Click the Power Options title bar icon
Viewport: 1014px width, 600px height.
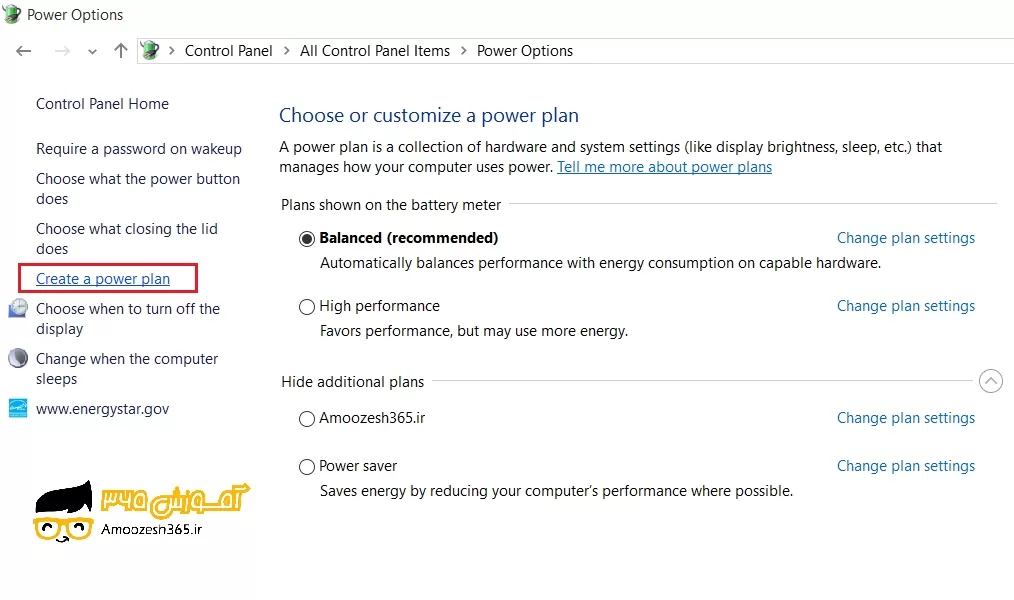[x=11, y=14]
